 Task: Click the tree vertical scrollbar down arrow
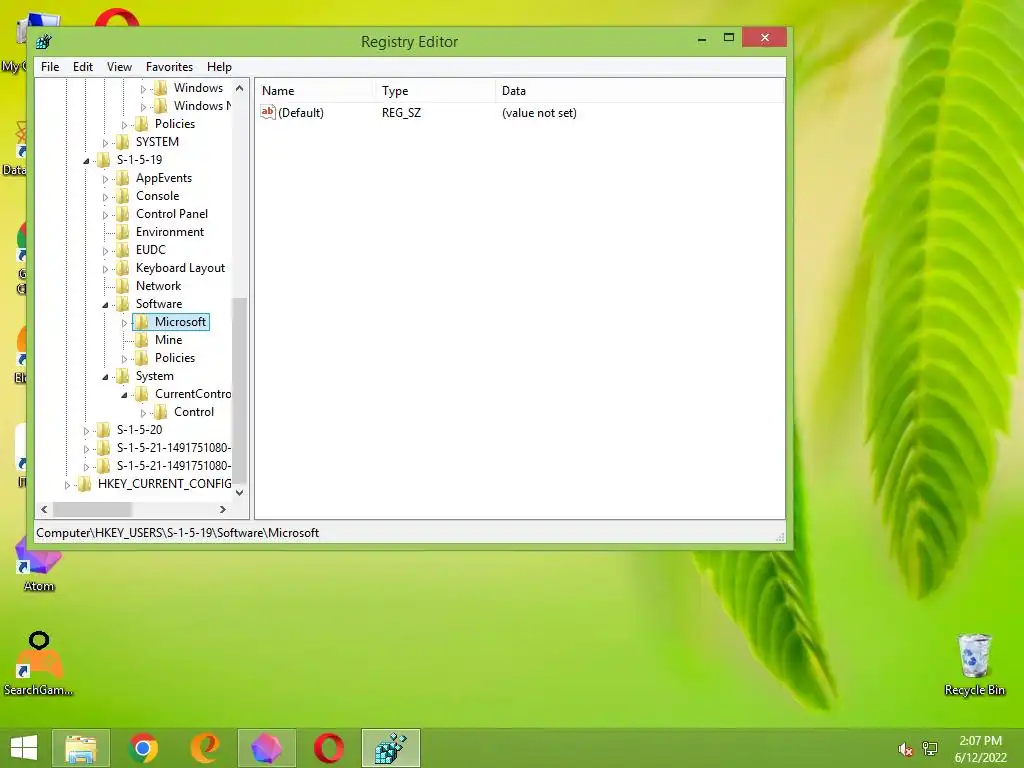pos(240,492)
